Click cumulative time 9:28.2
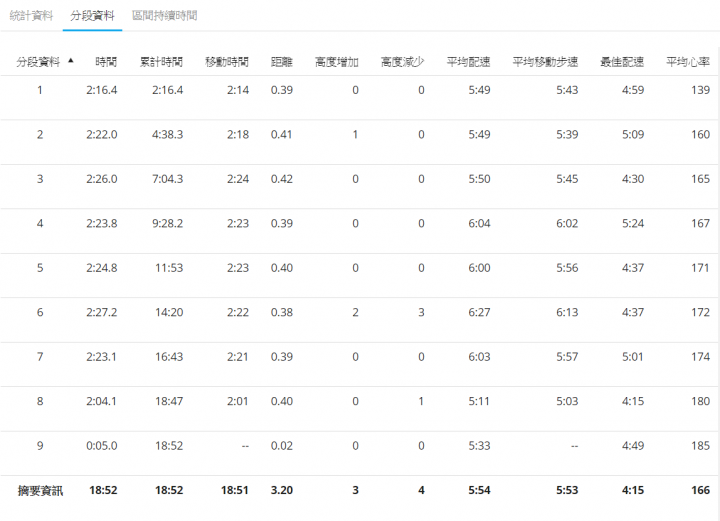Viewport: 720px width, 521px height. coord(168,224)
